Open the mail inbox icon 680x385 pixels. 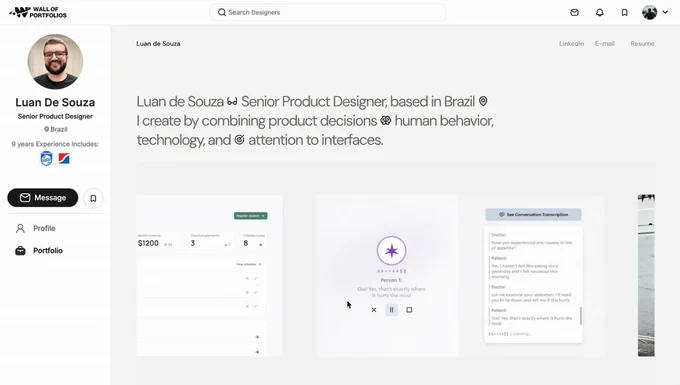tap(574, 13)
